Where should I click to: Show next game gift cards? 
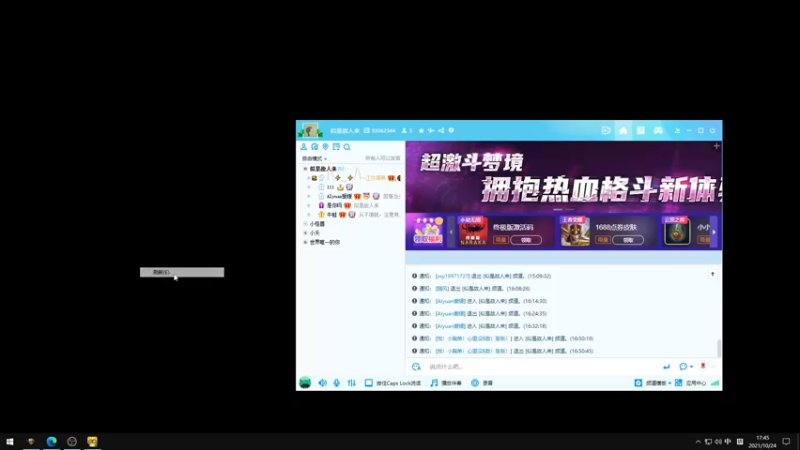coord(714,232)
